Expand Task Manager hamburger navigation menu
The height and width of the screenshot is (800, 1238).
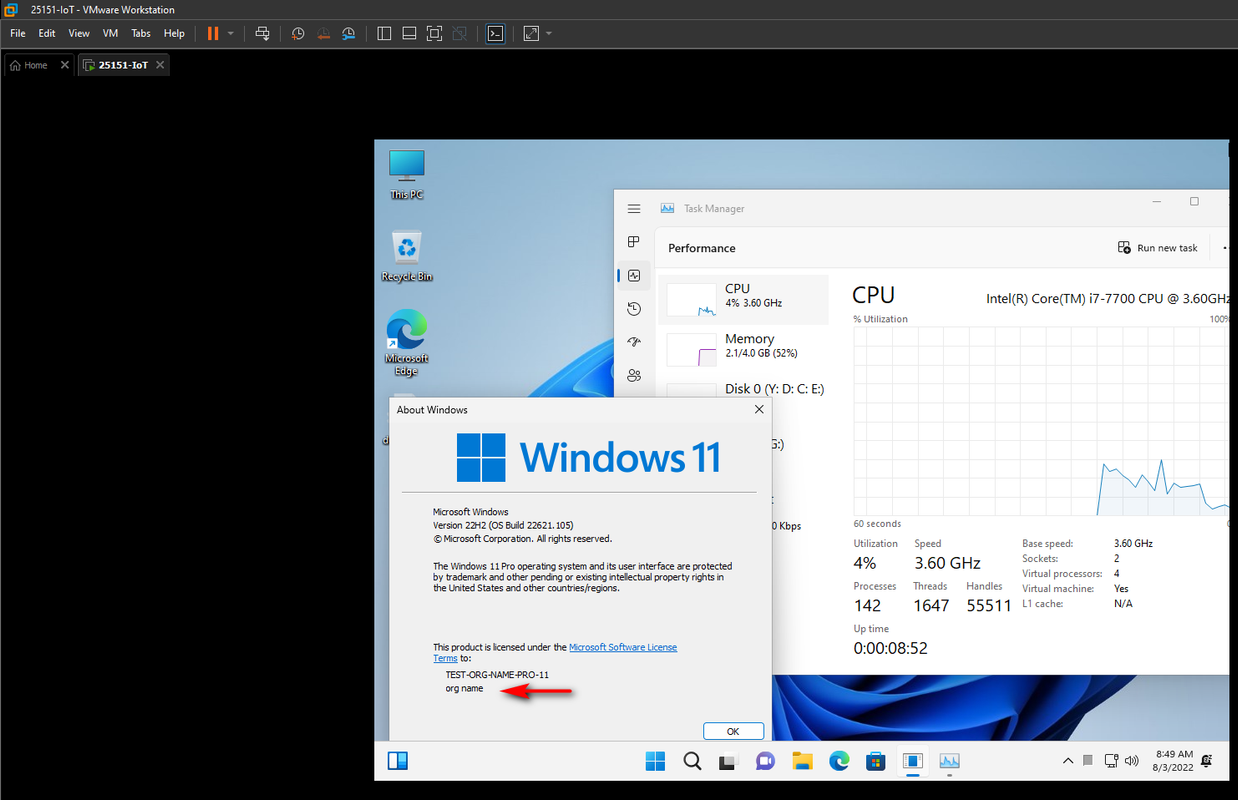pyautogui.click(x=634, y=209)
